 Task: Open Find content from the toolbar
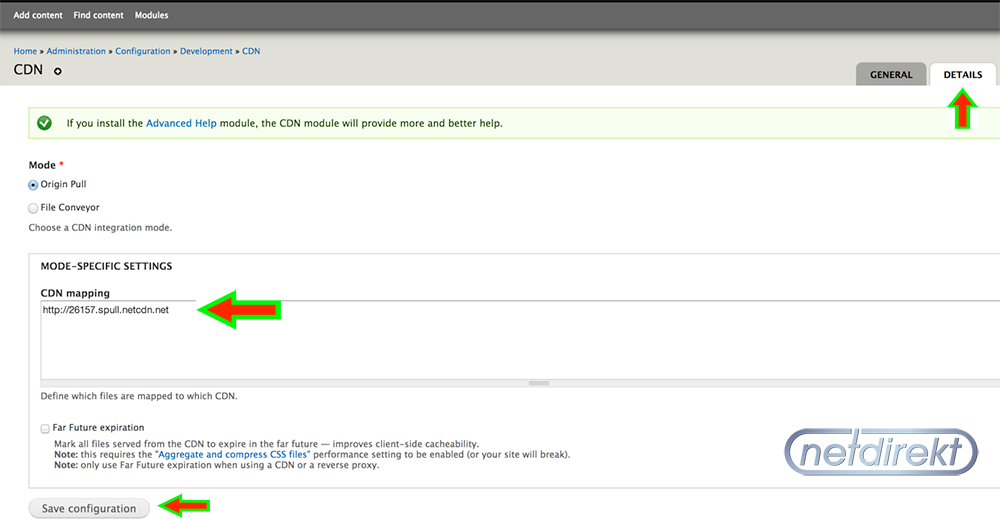[98, 15]
